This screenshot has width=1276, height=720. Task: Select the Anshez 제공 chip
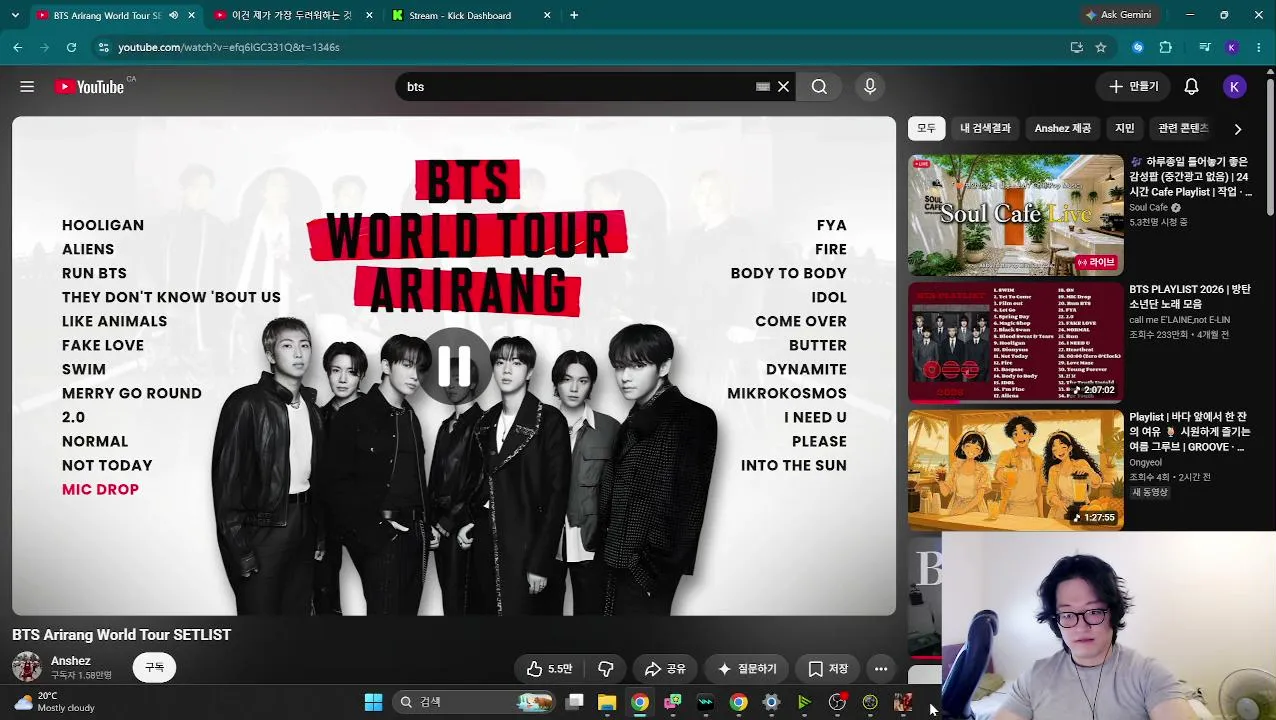[1062, 128]
